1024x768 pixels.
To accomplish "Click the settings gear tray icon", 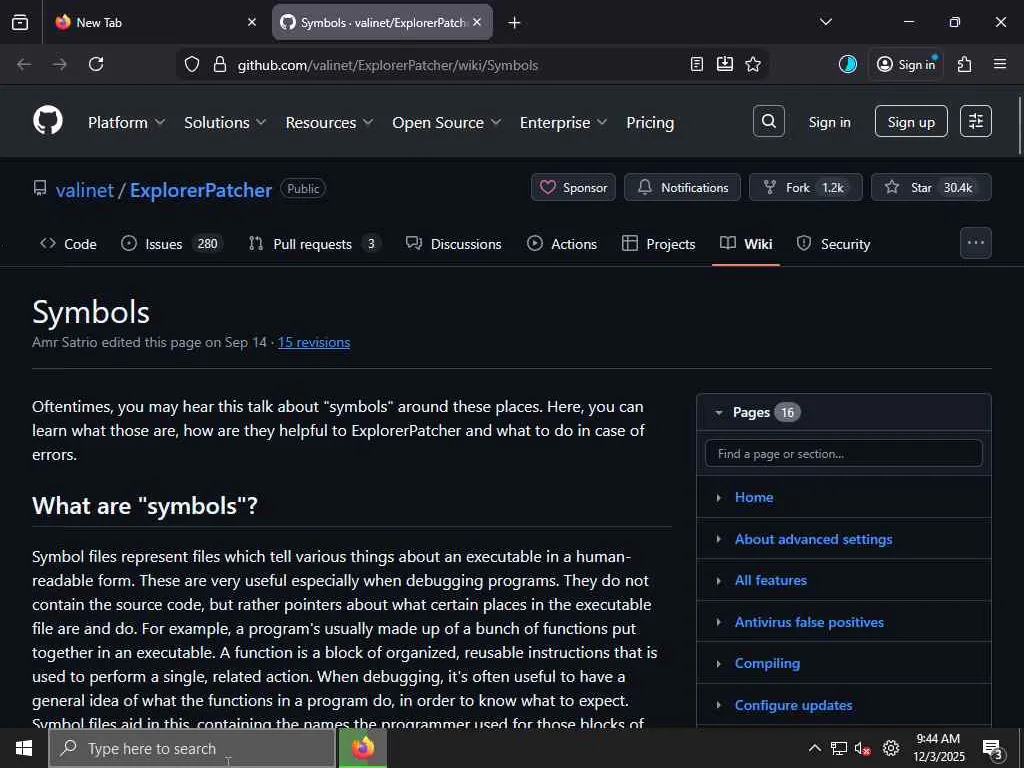I will click(891, 748).
